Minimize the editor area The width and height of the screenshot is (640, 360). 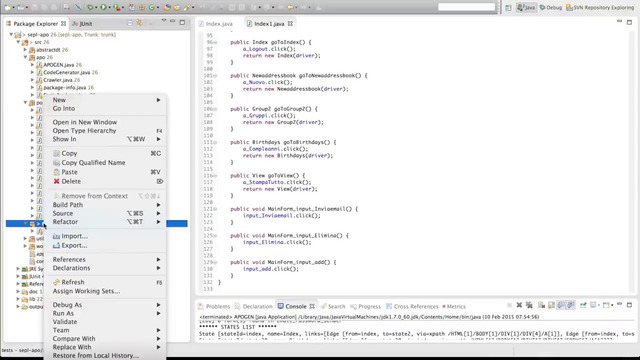619,21
